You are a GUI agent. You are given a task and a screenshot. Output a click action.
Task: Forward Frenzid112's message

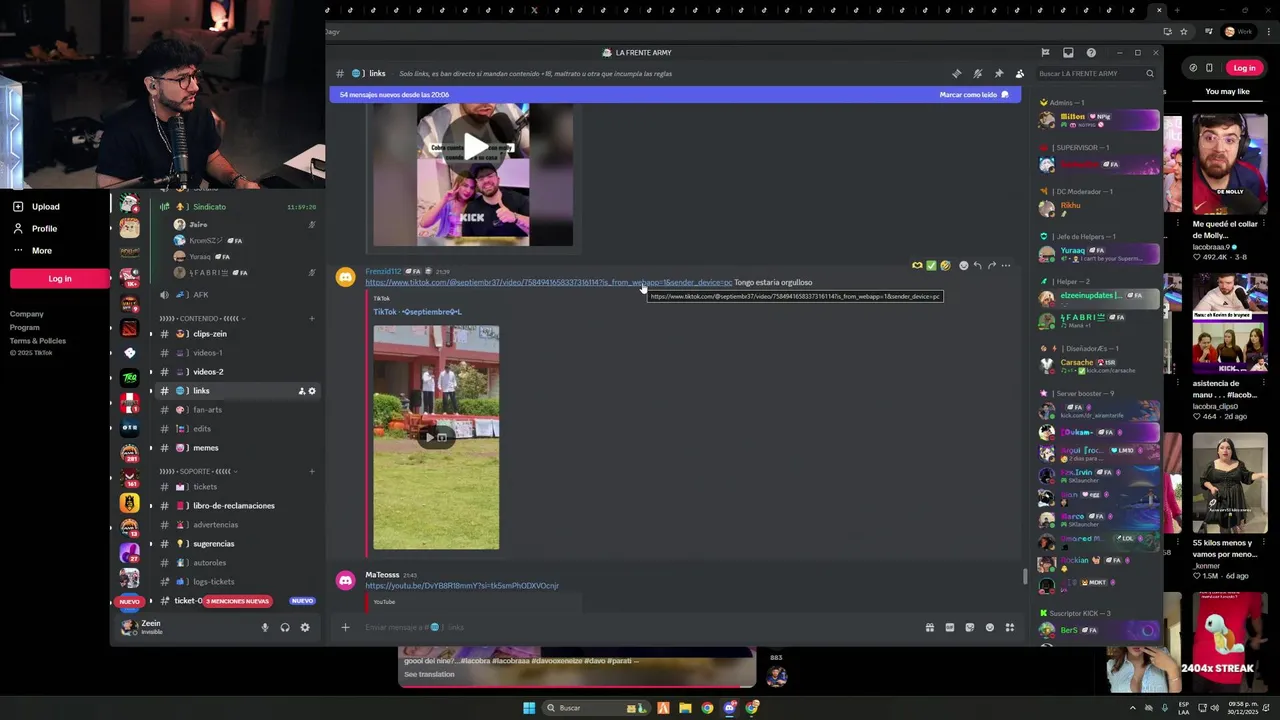click(x=991, y=266)
